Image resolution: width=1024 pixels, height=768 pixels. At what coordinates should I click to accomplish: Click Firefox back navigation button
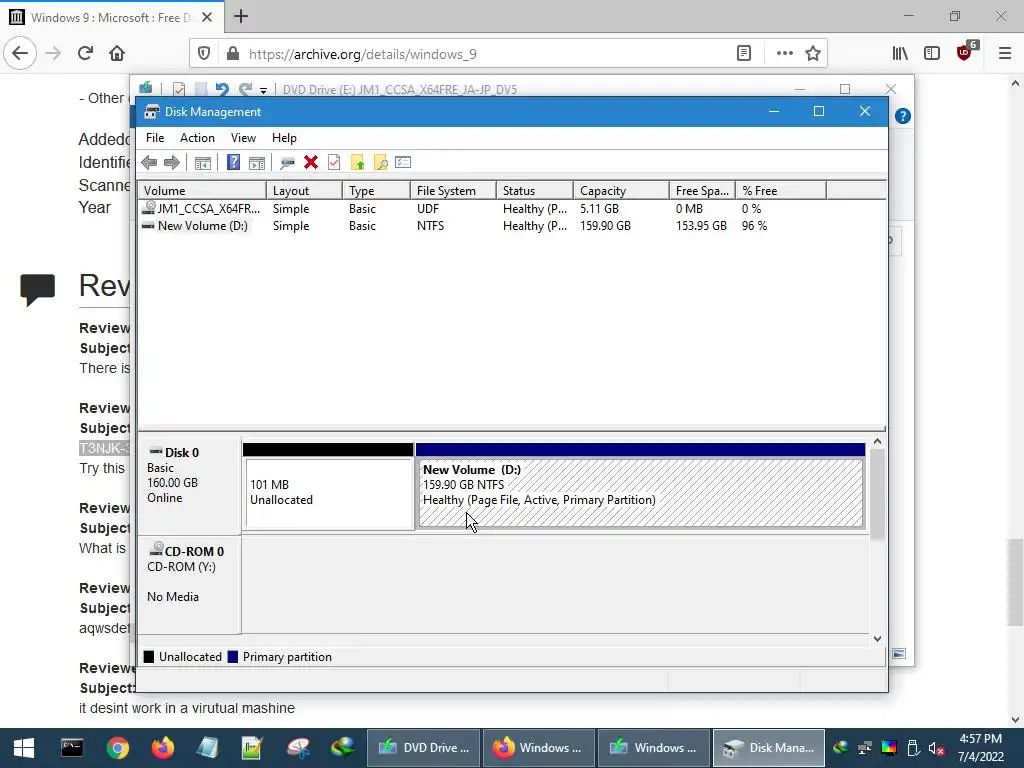(x=20, y=54)
